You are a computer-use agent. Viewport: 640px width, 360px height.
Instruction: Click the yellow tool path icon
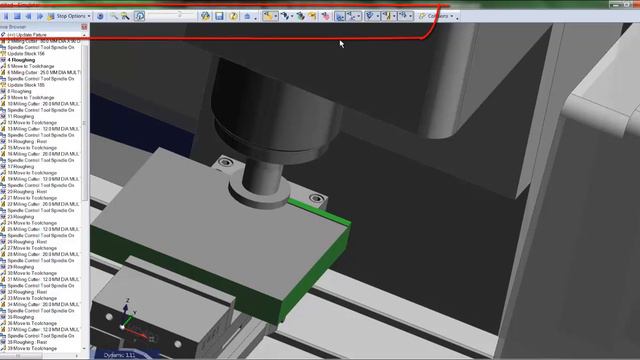(x=312, y=16)
